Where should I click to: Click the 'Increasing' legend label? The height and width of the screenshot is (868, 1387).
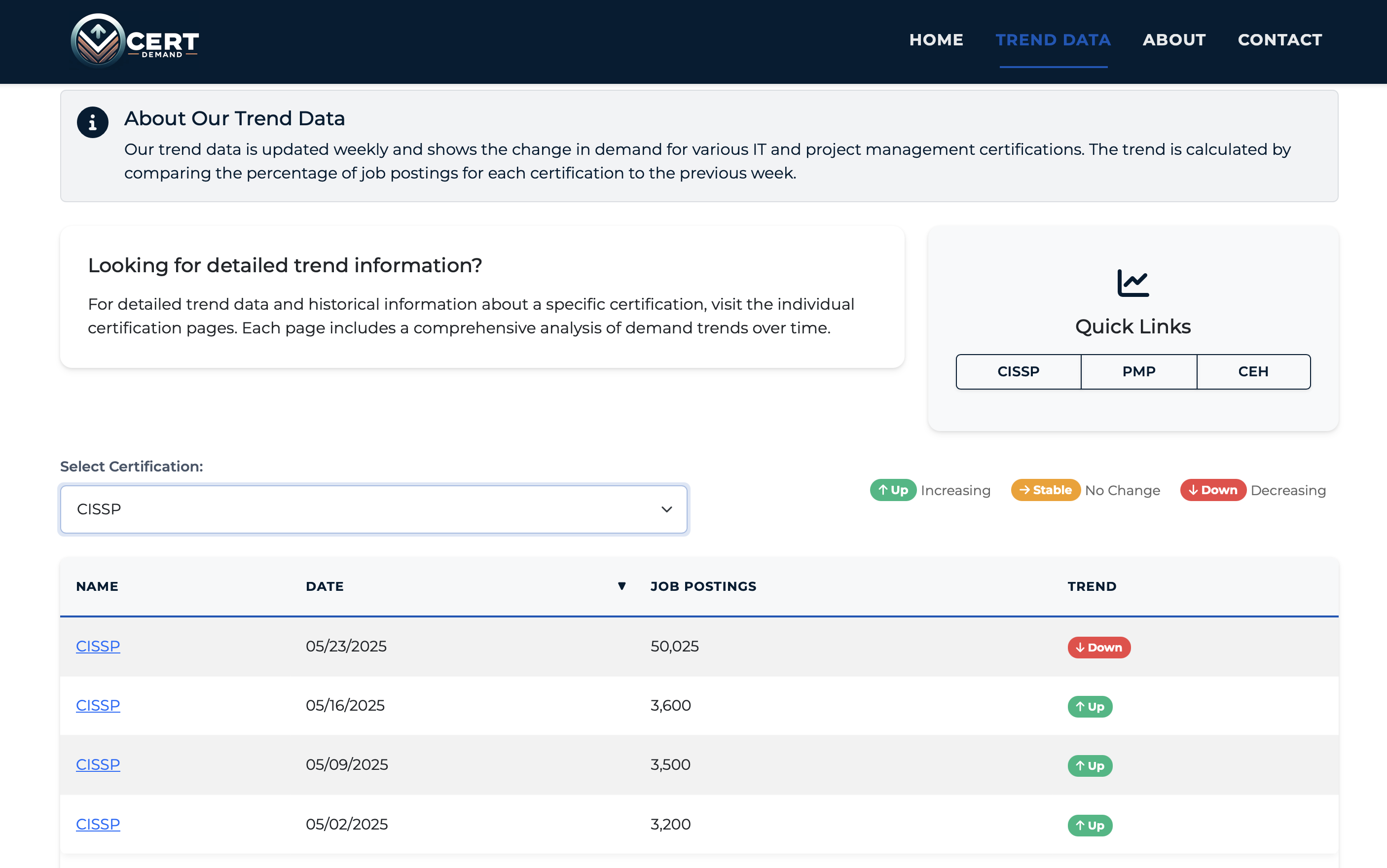(956, 490)
